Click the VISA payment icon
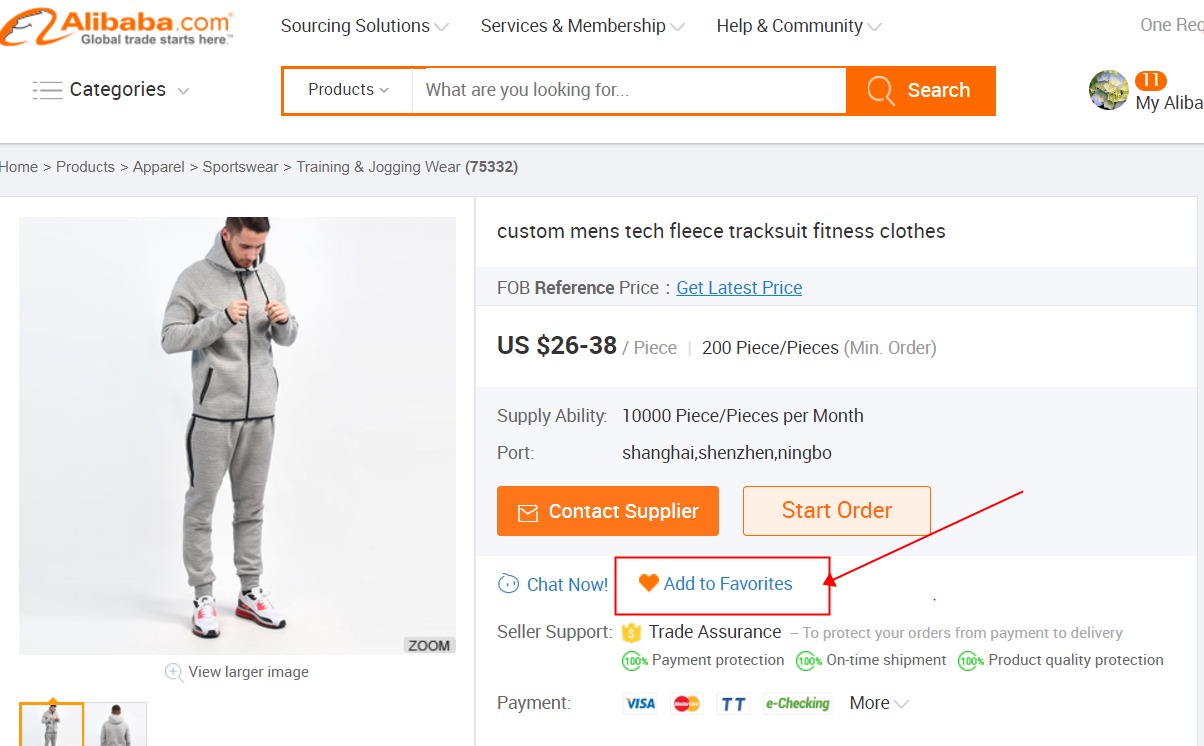Image resolution: width=1204 pixels, height=746 pixels. tap(640, 704)
